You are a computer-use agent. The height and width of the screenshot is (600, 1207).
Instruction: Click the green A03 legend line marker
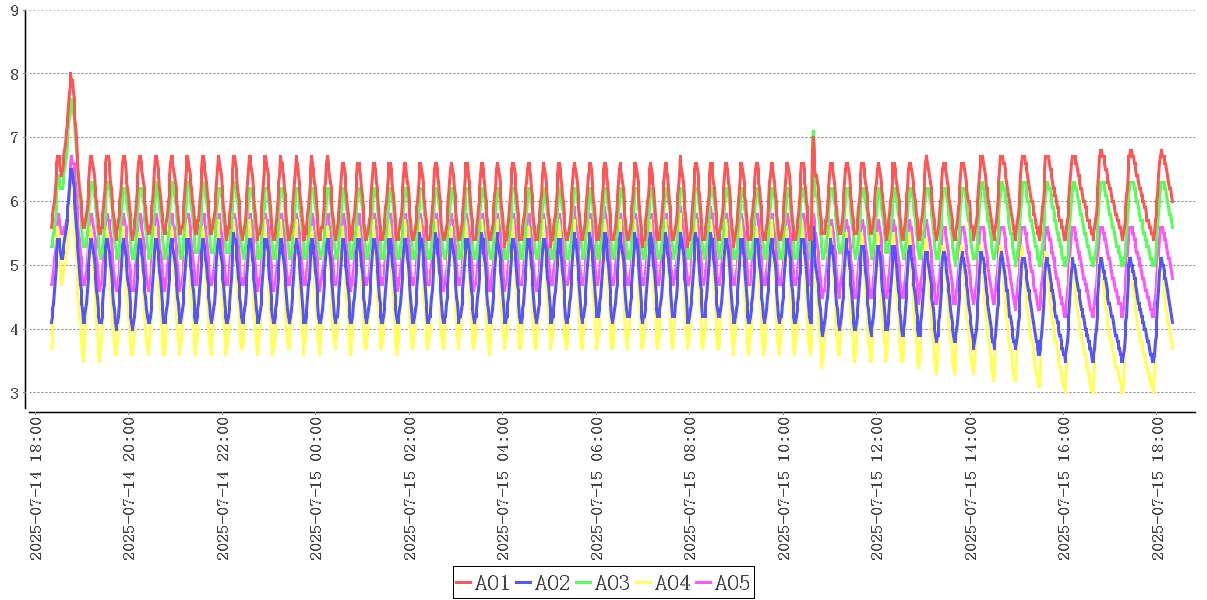point(584,583)
